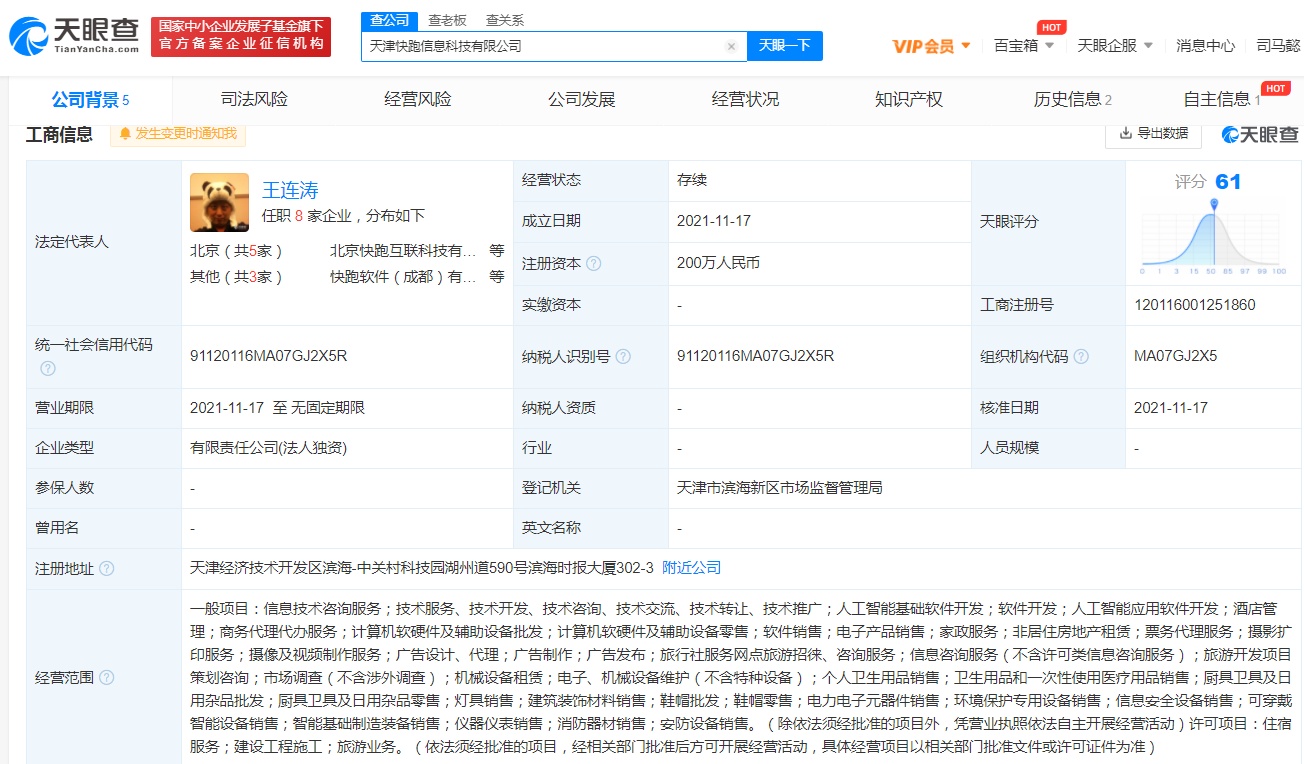Screen dimensions: 1304x764
Task: Click 其他（共3家）text
Action: [237, 277]
